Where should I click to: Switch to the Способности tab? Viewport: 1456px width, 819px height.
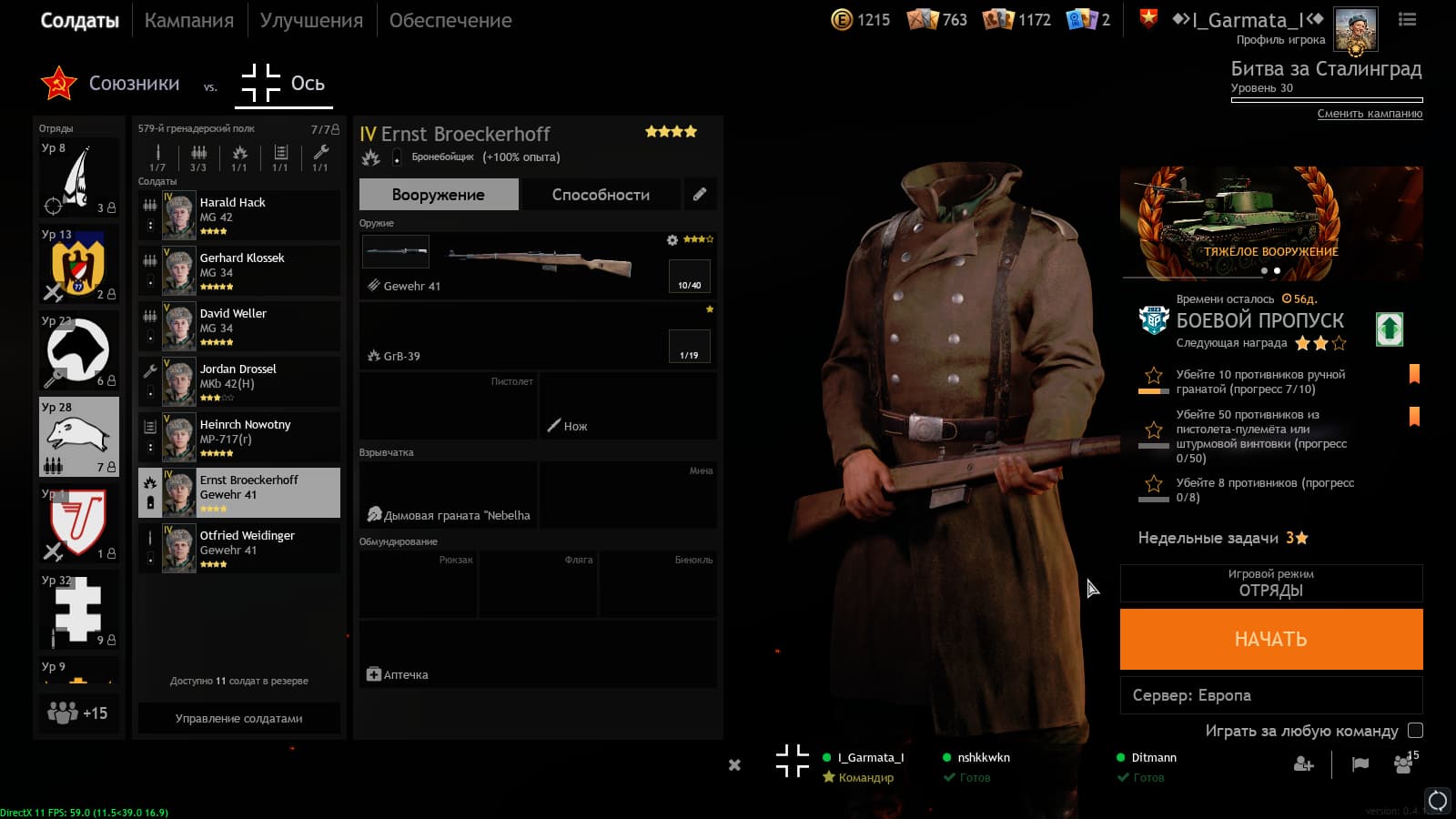[601, 194]
